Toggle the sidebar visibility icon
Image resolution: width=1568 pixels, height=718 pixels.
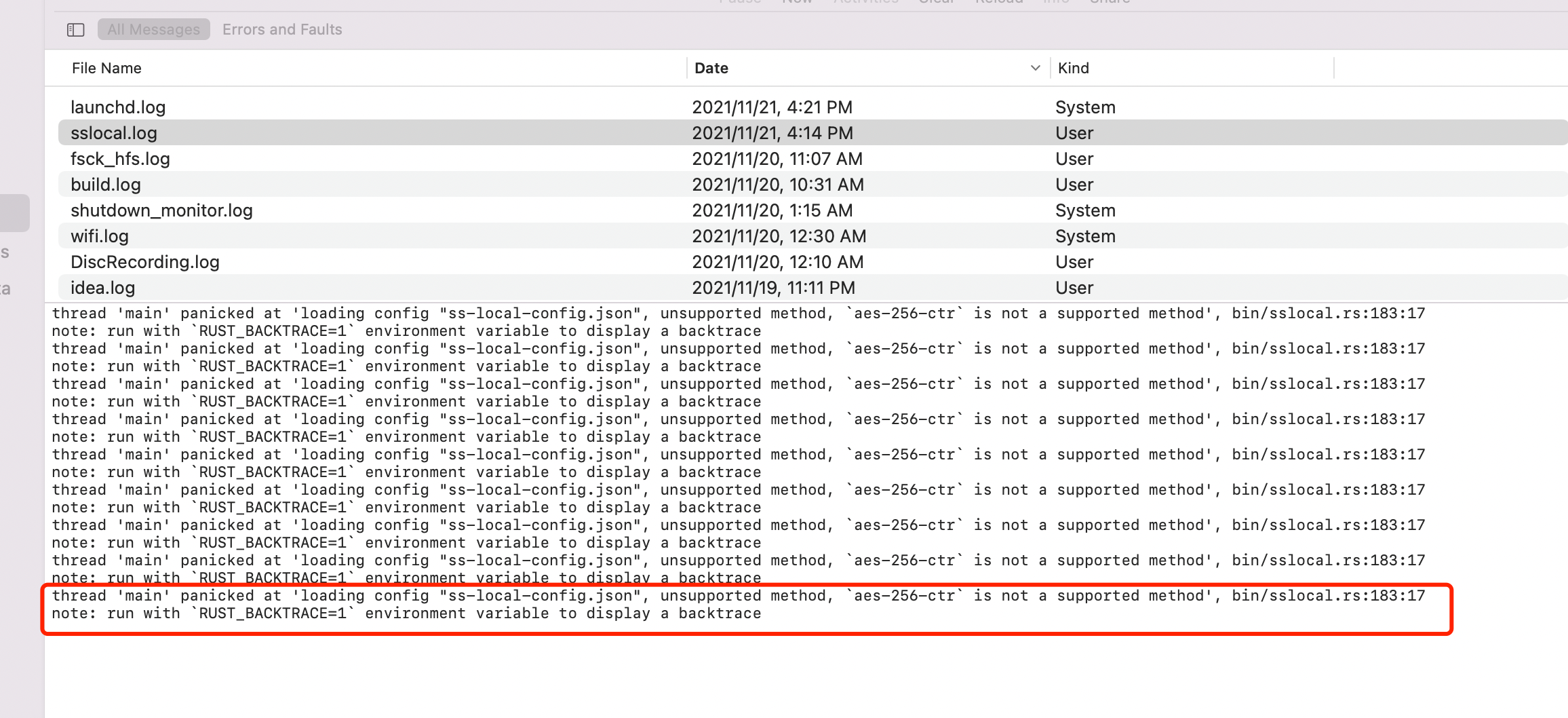click(x=75, y=29)
